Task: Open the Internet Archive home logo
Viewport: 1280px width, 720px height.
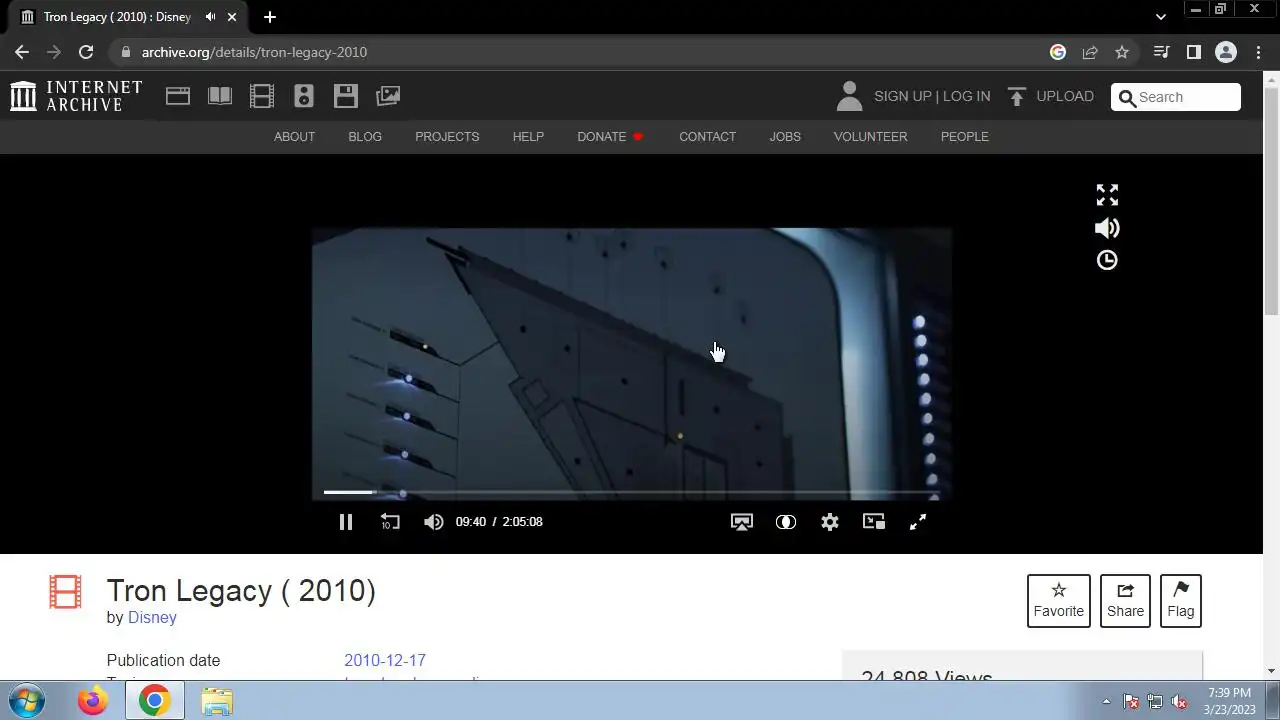Action: pyautogui.click(x=76, y=96)
